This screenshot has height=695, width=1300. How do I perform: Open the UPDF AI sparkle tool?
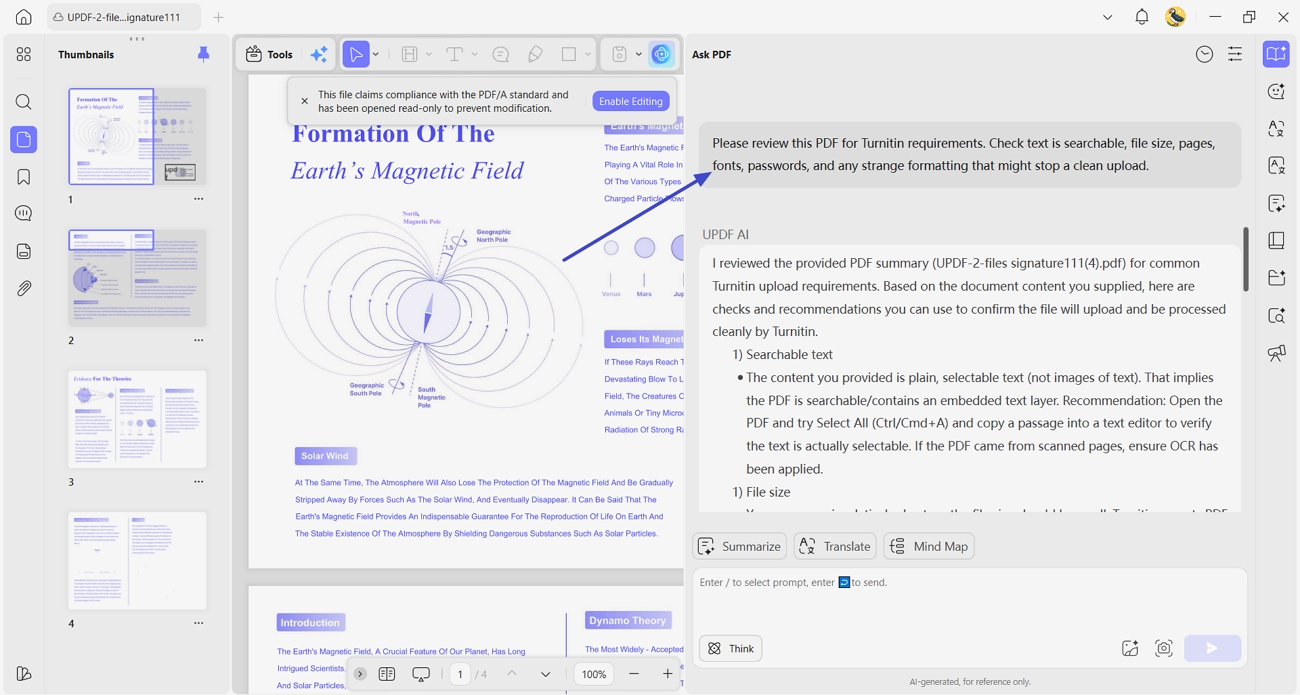[x=319, y=55]
